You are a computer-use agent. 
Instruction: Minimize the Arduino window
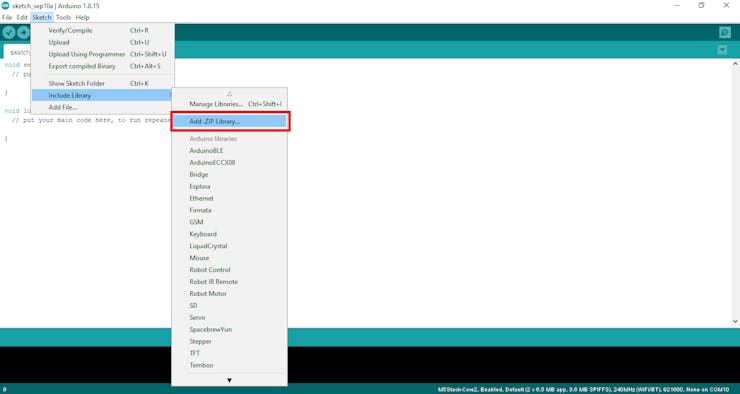(x=677, y=6)
